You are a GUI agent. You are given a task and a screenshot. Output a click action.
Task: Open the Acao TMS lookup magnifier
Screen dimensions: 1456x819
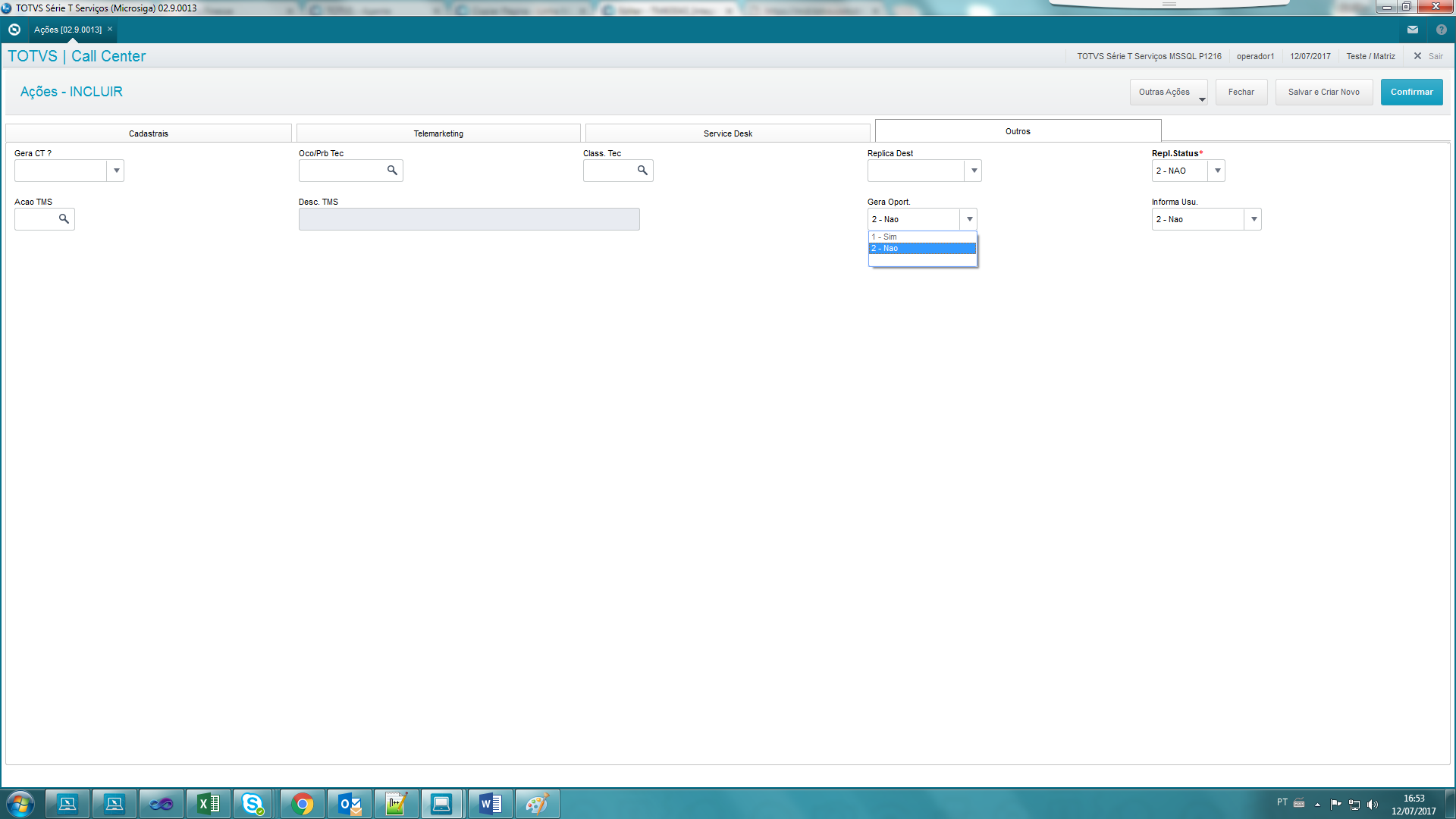[64, 219]
